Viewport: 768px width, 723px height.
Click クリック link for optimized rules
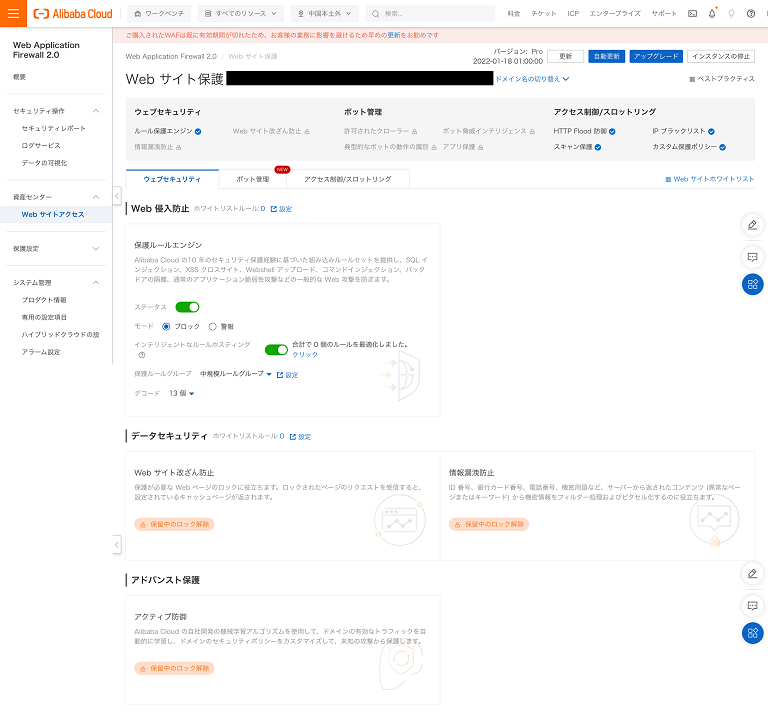(x=305, y=355)
